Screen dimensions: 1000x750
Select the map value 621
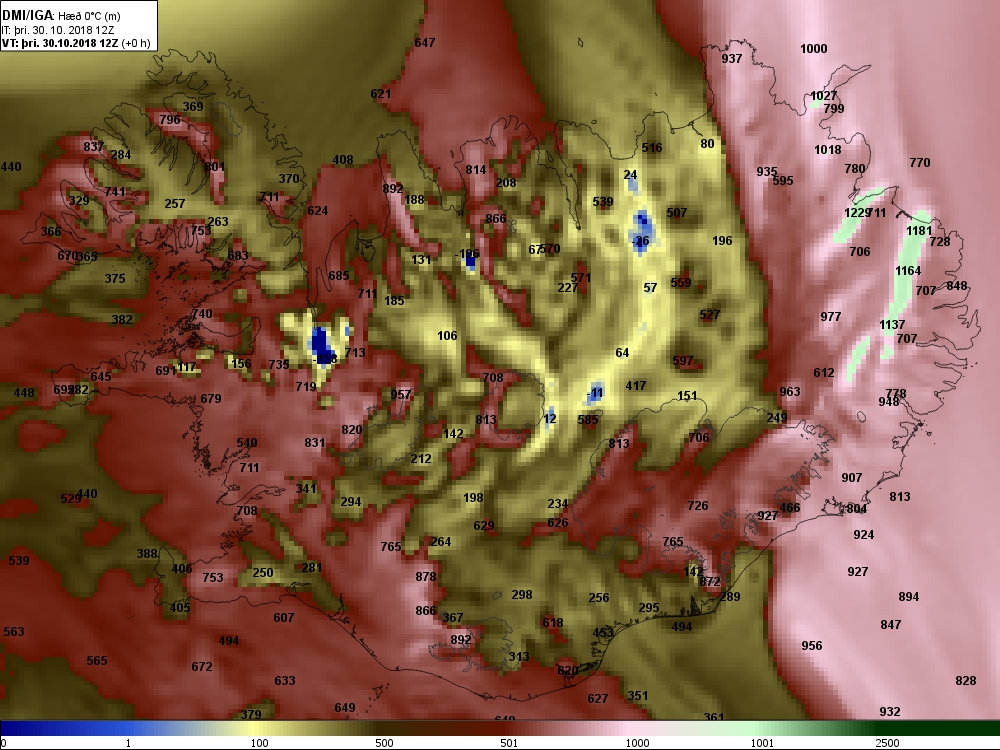click(x=381, y=94)
